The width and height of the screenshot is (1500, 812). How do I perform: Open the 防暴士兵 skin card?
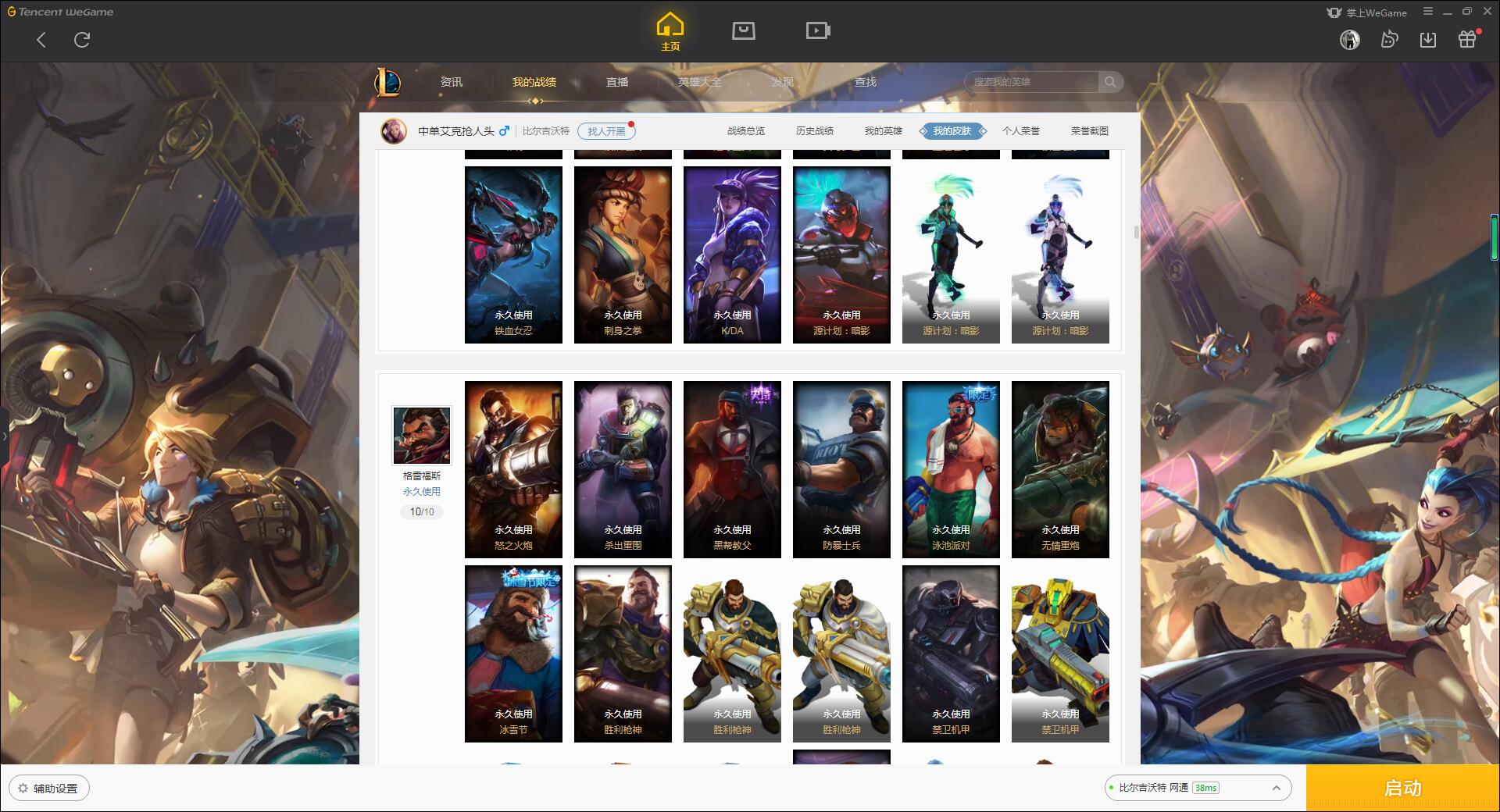[x=841, y=469]
